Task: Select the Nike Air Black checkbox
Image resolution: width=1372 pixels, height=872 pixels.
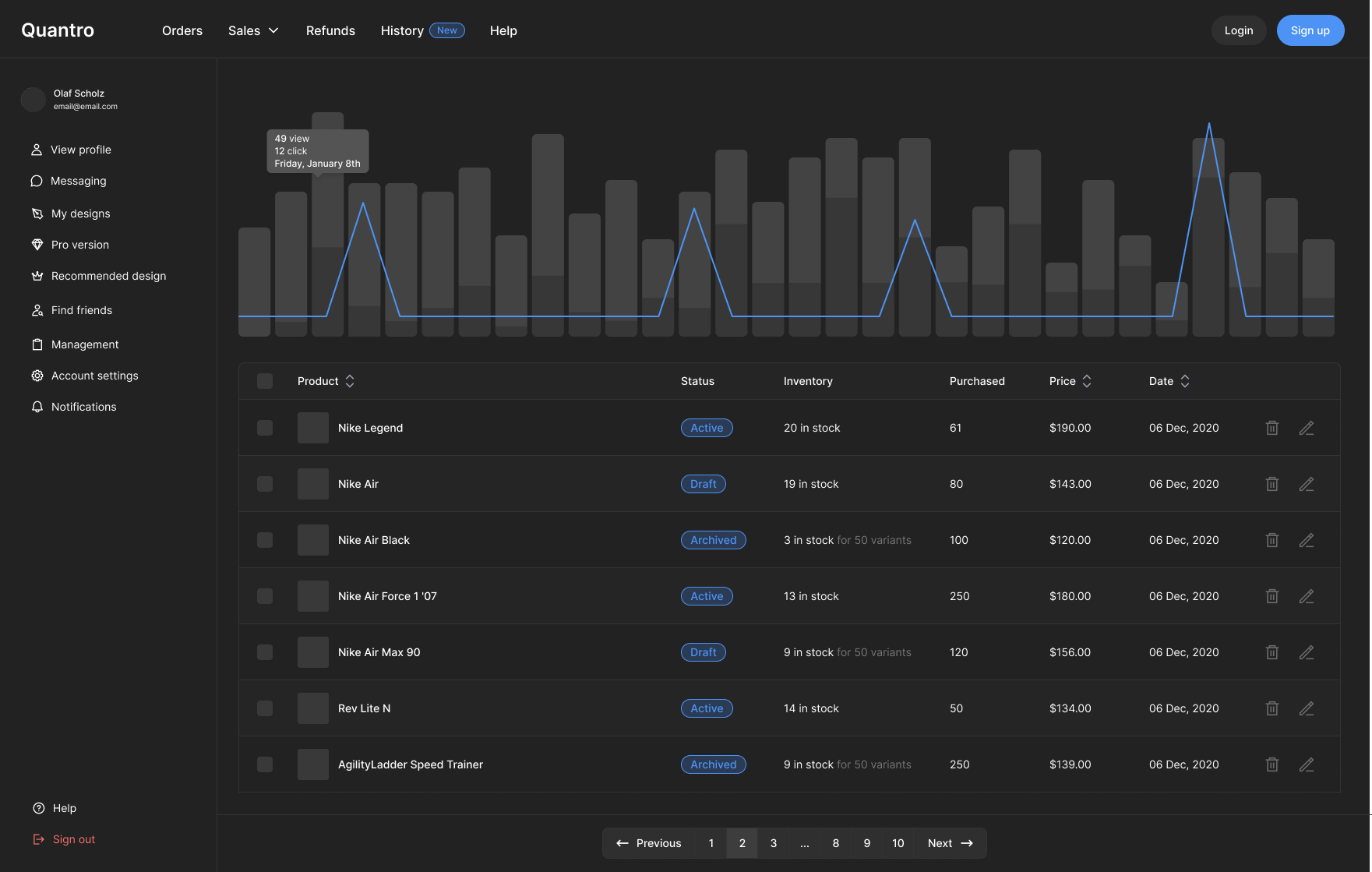Action: (x=265, y=540)
